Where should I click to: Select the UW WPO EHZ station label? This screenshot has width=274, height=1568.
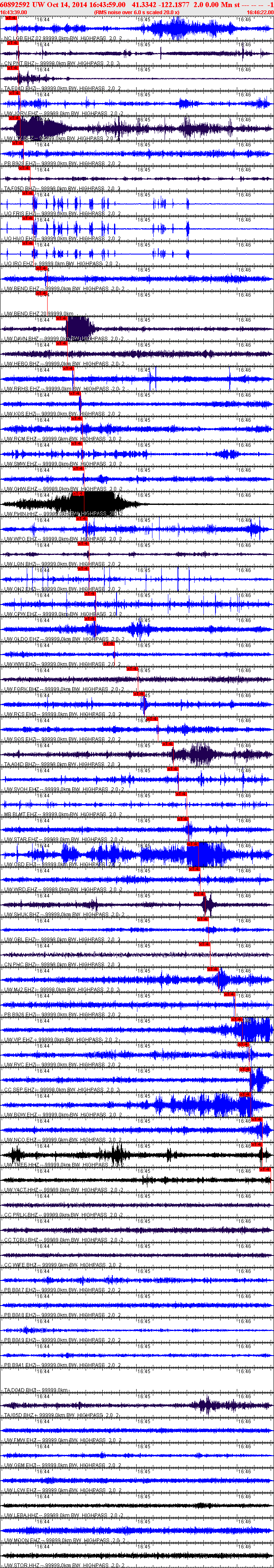tap(63, 539)
